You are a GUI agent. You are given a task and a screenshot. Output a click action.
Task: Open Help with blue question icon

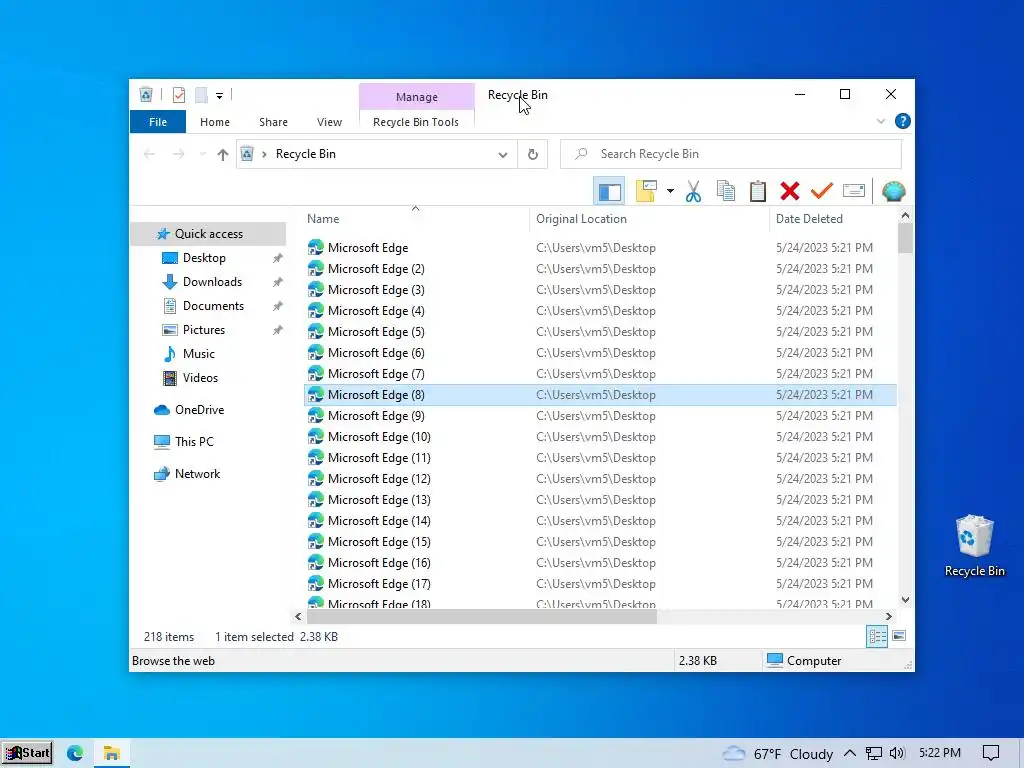pyautogui.click(x=903, y=121)
